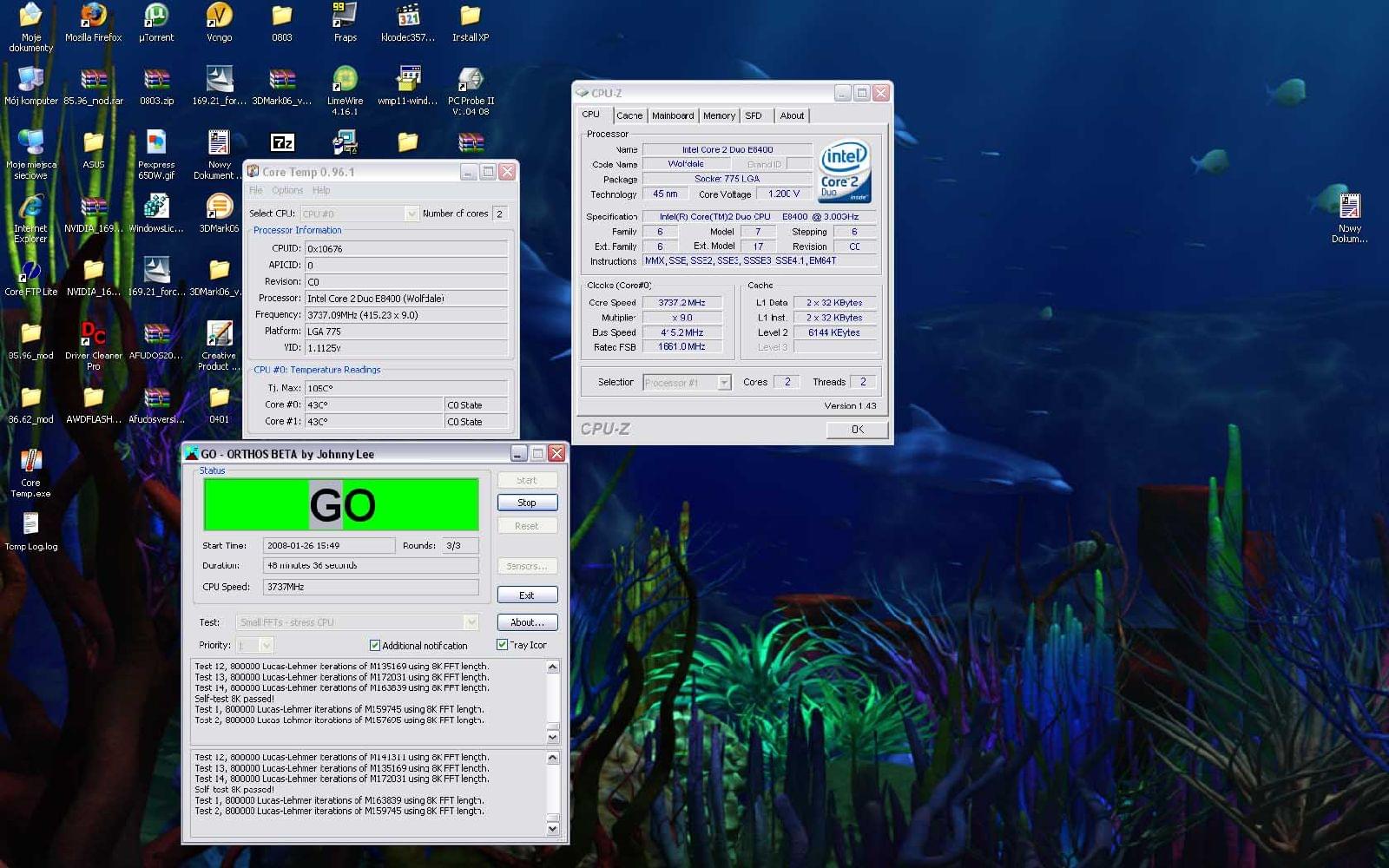The height and width of the screenshot is (868, 1389).
Task: Switch to the Memory tab in CPU-Z
Action: point(719,115)
